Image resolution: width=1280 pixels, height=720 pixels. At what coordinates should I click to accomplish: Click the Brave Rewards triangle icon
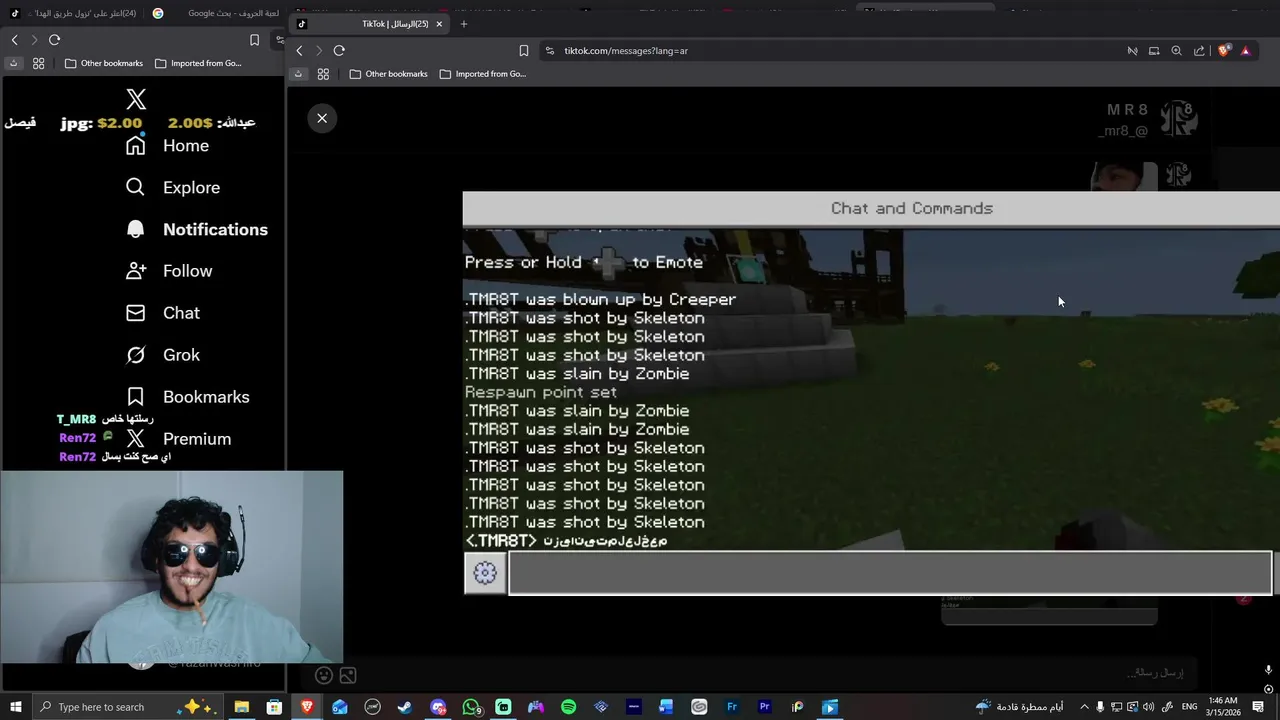pyautogui.click(x=1245, y=51)
